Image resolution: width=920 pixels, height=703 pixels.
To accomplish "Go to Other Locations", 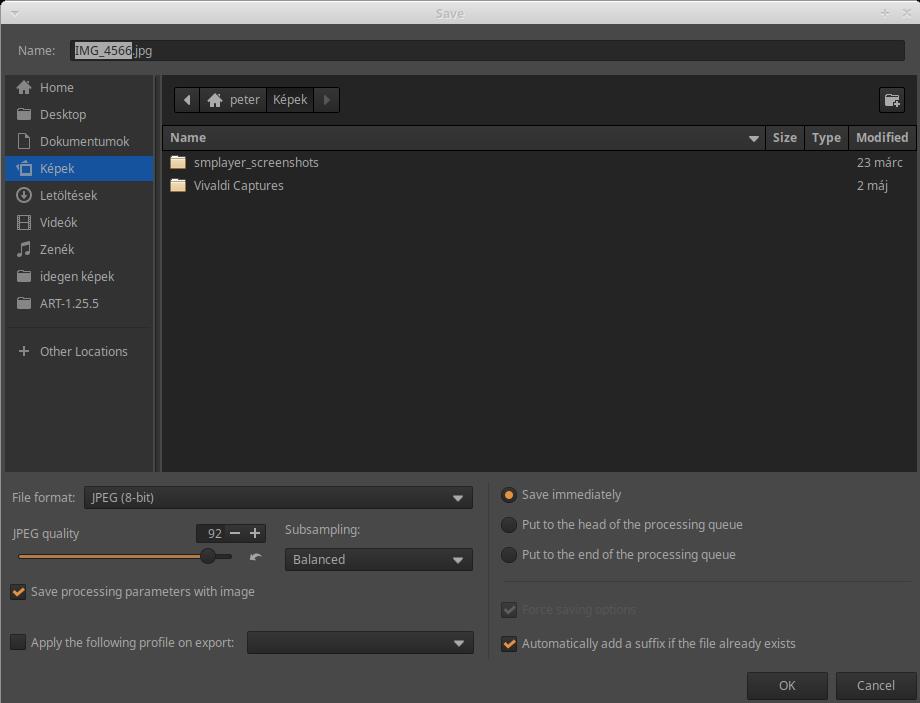I will (83, 351).
